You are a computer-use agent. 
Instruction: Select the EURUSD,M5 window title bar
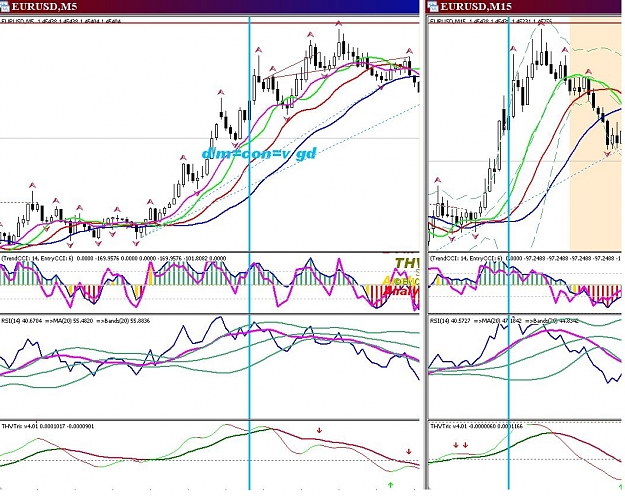pos(209,6)
